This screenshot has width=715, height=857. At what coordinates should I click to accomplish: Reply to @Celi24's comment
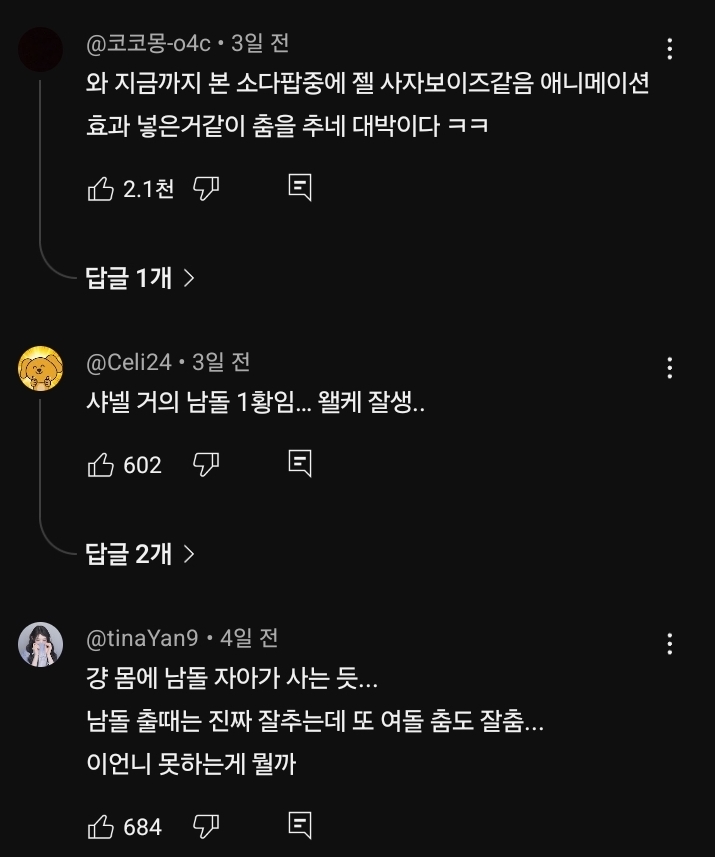point(300,464)
